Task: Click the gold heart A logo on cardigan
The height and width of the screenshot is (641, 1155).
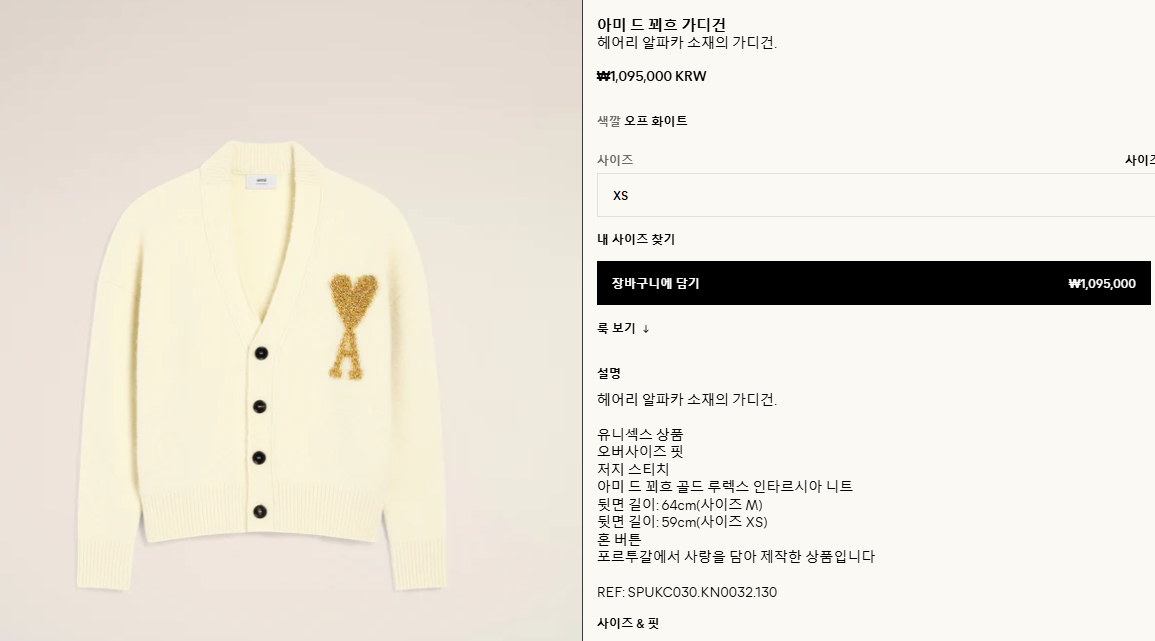Action: coord(352,326)
